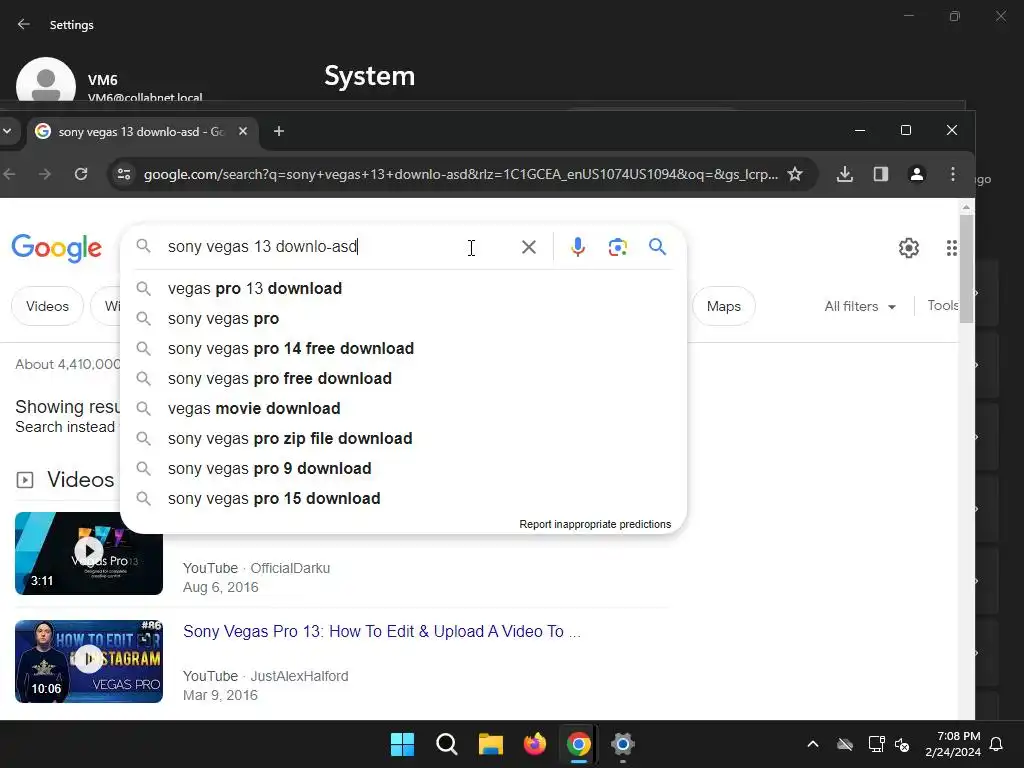The image size is (1024, 768).
Task: Open Chrome three-dot menu
Action: (953, 174)
